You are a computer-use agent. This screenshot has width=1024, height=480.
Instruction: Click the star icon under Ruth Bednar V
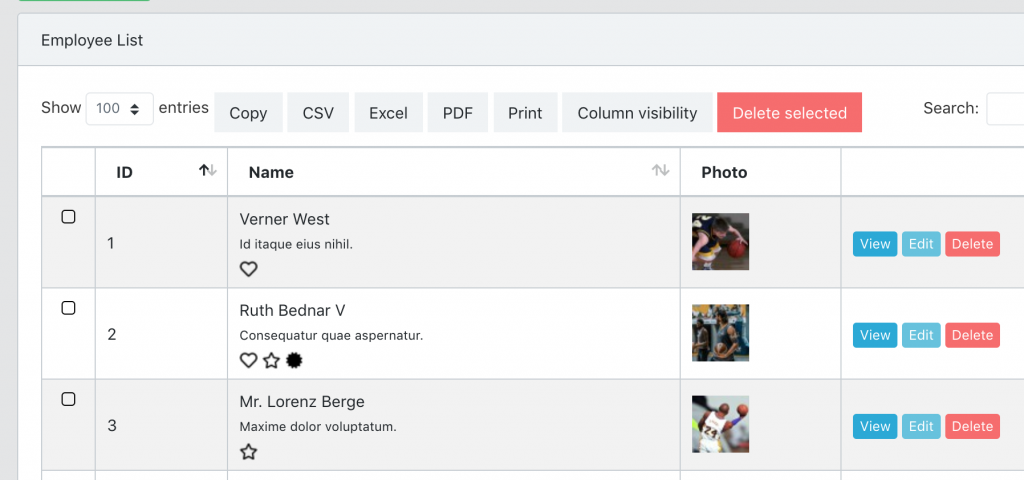(x=271, y=361)
